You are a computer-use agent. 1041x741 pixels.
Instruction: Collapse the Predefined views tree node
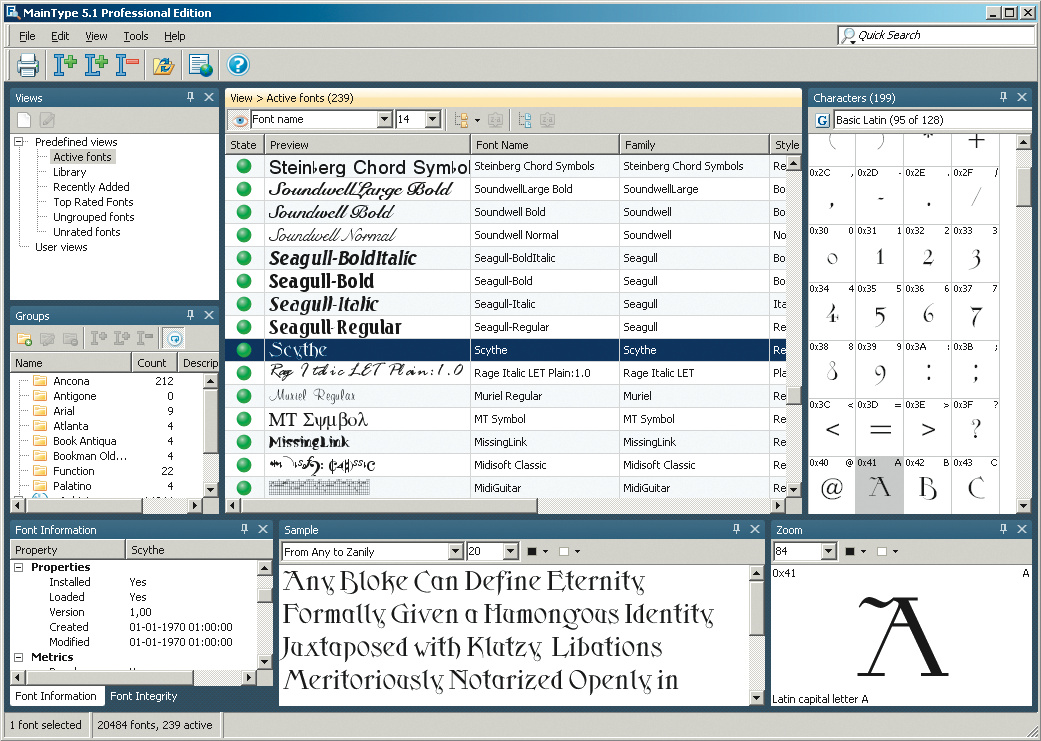coord(19,142)
